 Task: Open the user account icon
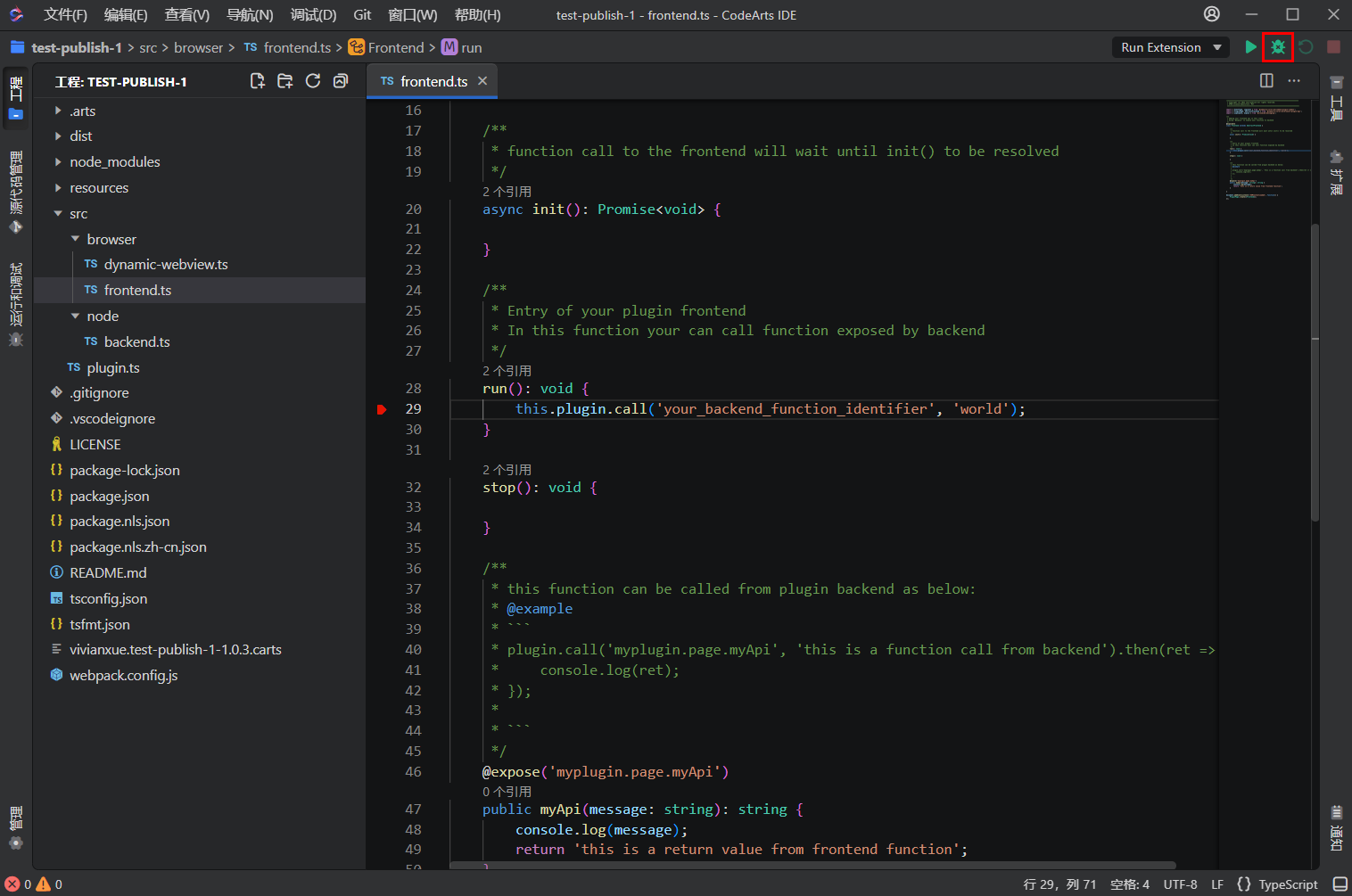1211,14
